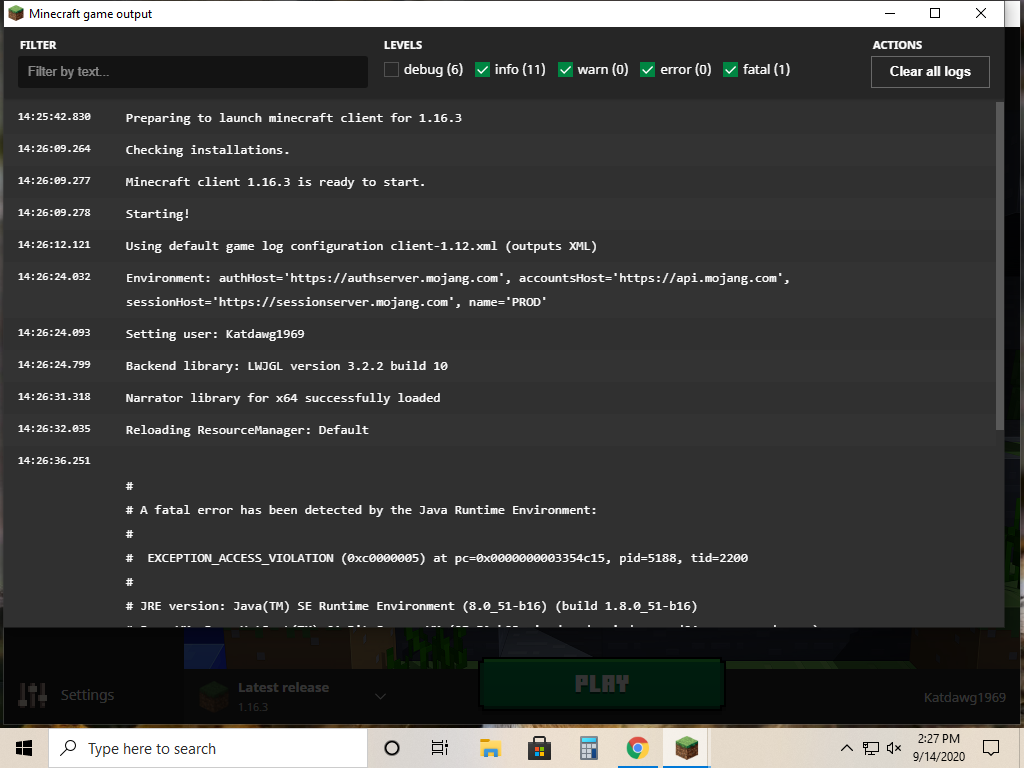Select the Environment authHost log line
Screen dimensions: 1024x768
tap(458, 290)
